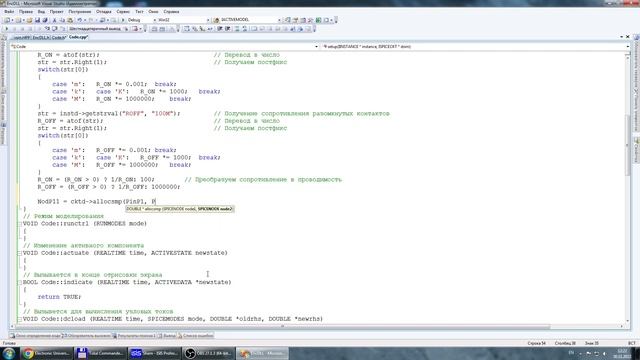The height and width of the screenshot is (360, 640).
Task: Click the Save floppy disk icon
Action: (x=37, y=20)
